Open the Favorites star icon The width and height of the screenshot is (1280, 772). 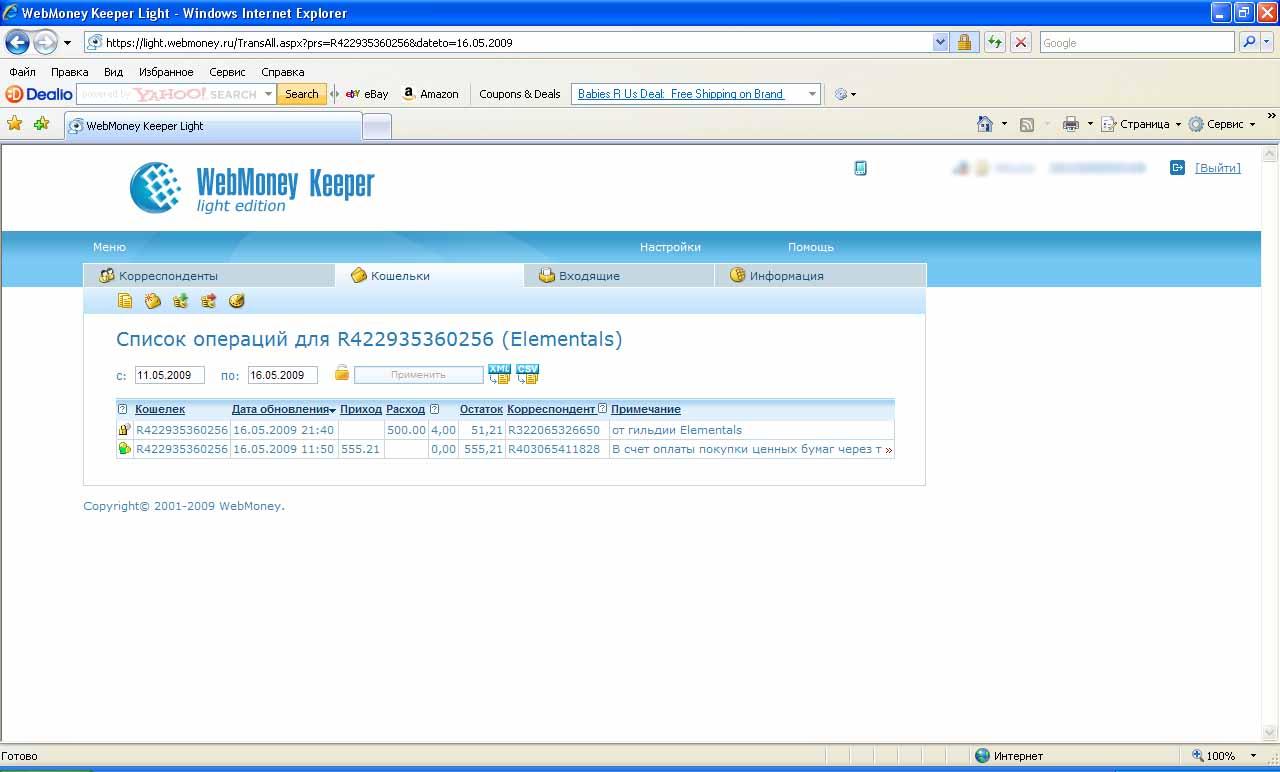(x=15, y=124)
